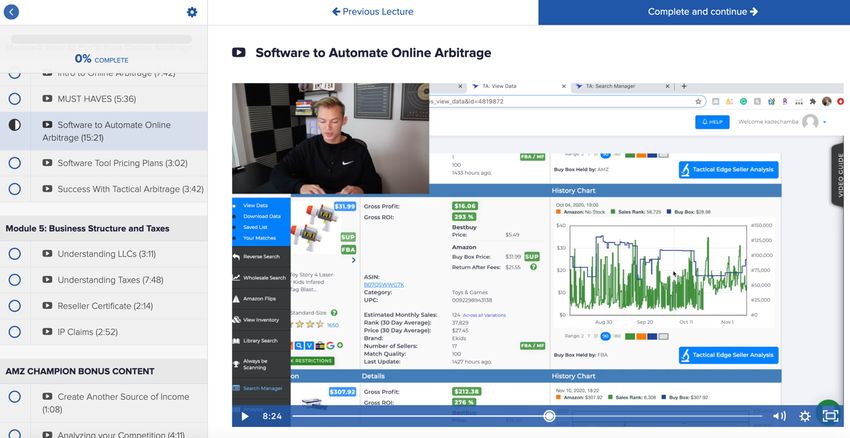The width and height of the screenshot is (850, 438).
Task: Click the video progress bar scrubber
Action: tap(549, 416)
